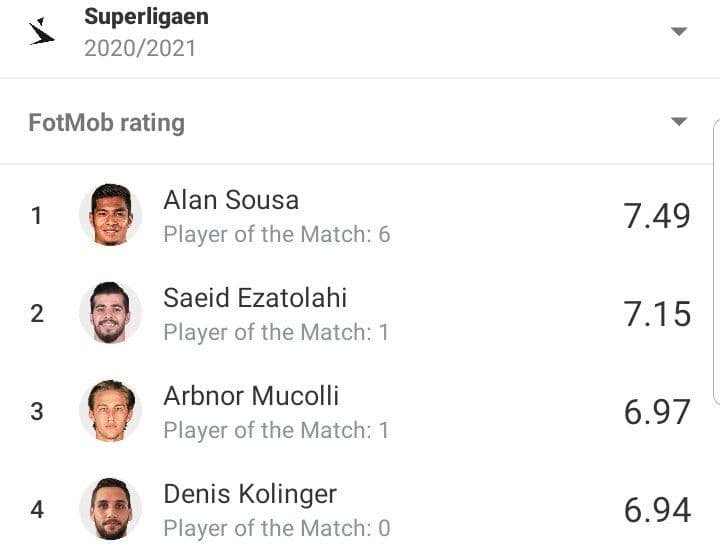The width and height of the screenshot is (720, 556).
Task: Click the 7.49 rating value
Action: click(x=657, y=216)
